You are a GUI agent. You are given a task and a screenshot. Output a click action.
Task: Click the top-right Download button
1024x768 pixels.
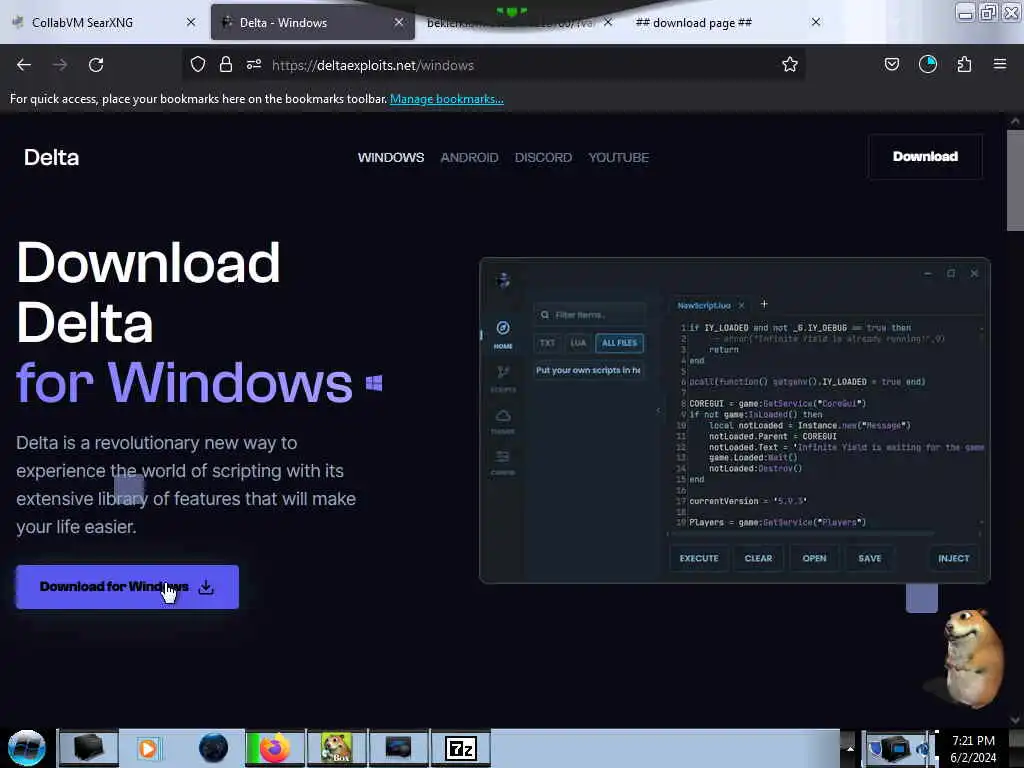[925, 157]
